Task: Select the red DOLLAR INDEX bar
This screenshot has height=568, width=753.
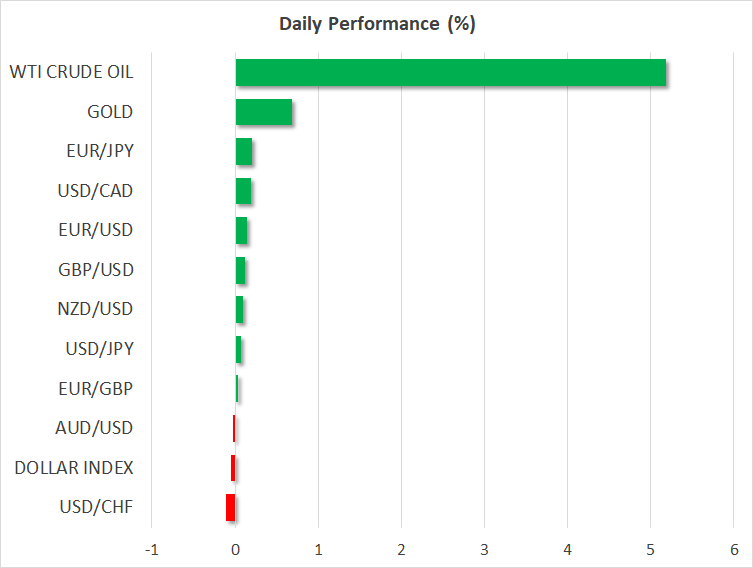Action: pos(233,468)
